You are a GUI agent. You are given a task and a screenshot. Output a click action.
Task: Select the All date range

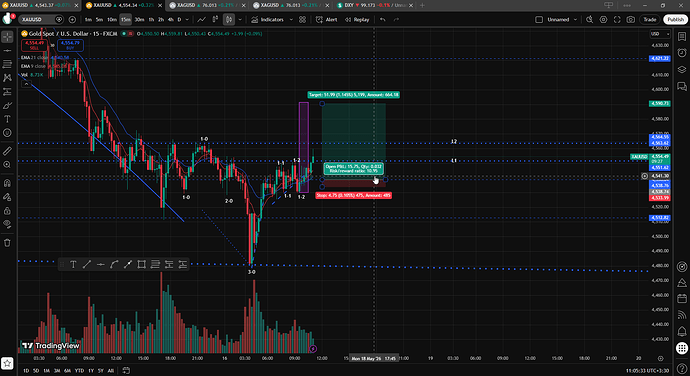(110, 371)
